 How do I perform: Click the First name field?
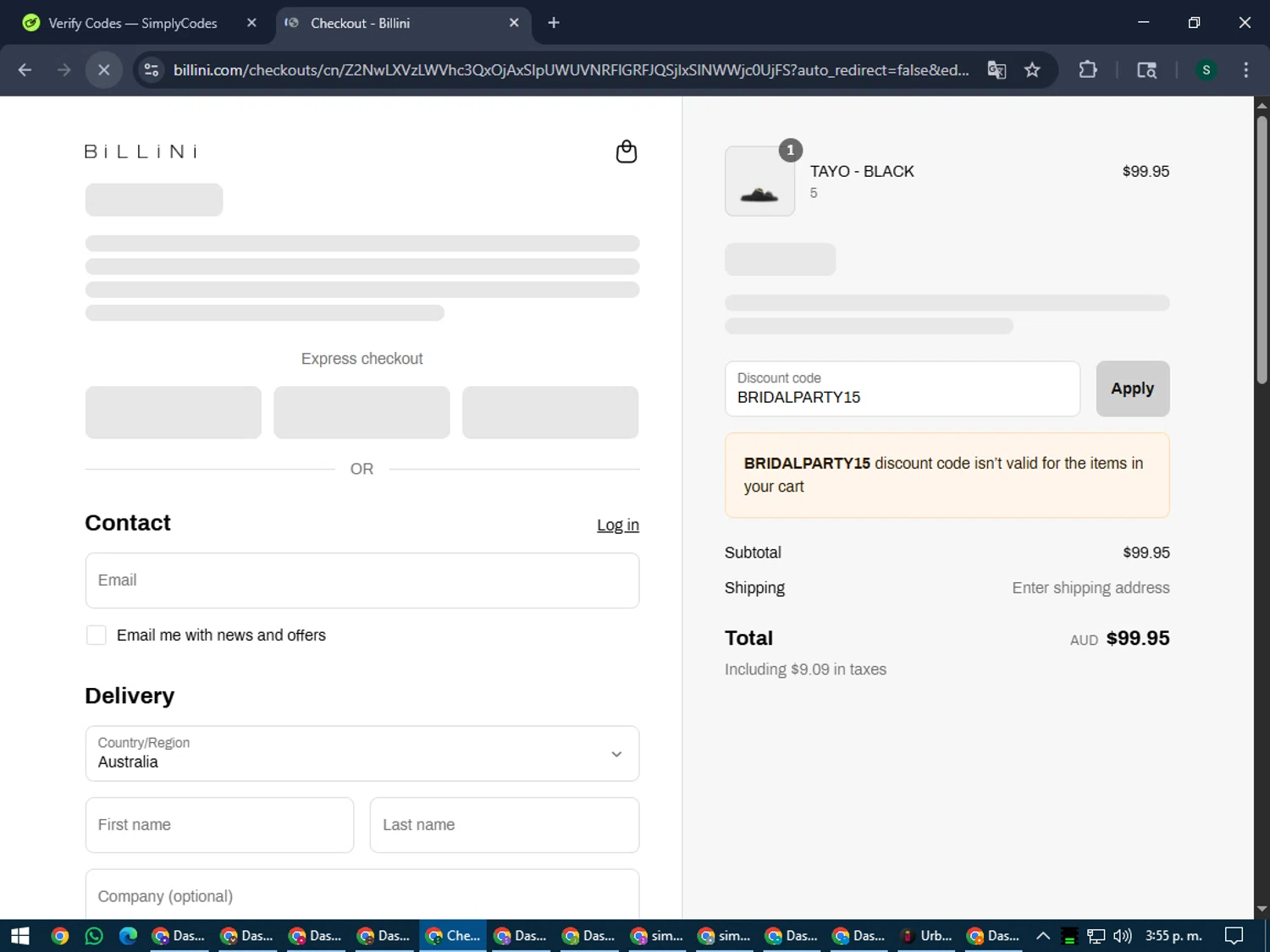(219, 825)
